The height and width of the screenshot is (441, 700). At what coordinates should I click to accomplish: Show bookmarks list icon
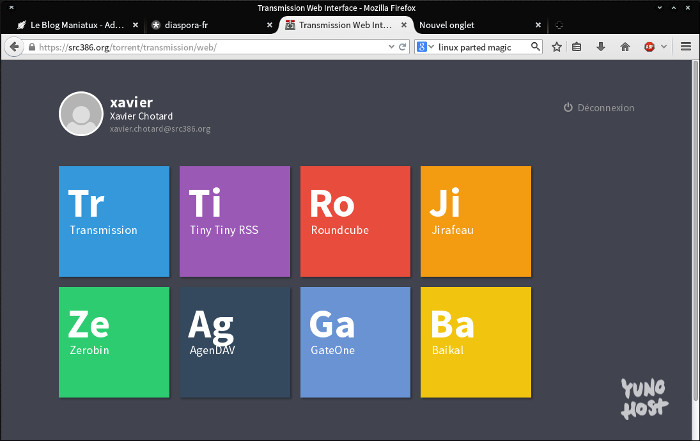(x=576, y=47)
